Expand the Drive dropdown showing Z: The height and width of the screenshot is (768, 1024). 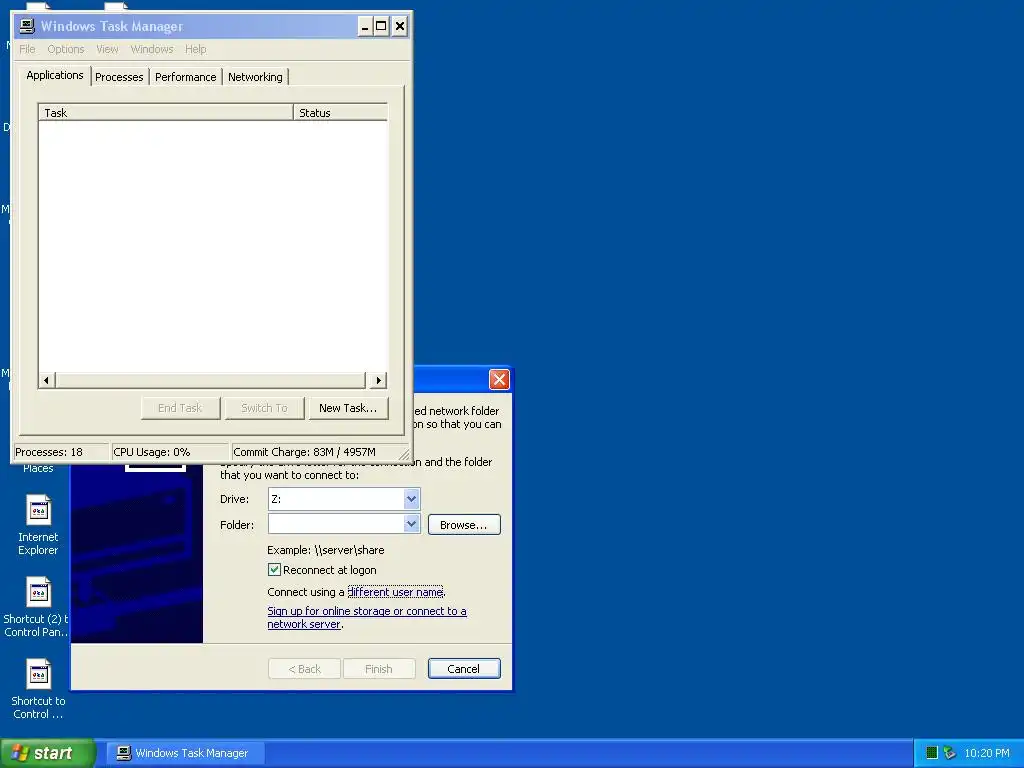(x=411, y=499)
